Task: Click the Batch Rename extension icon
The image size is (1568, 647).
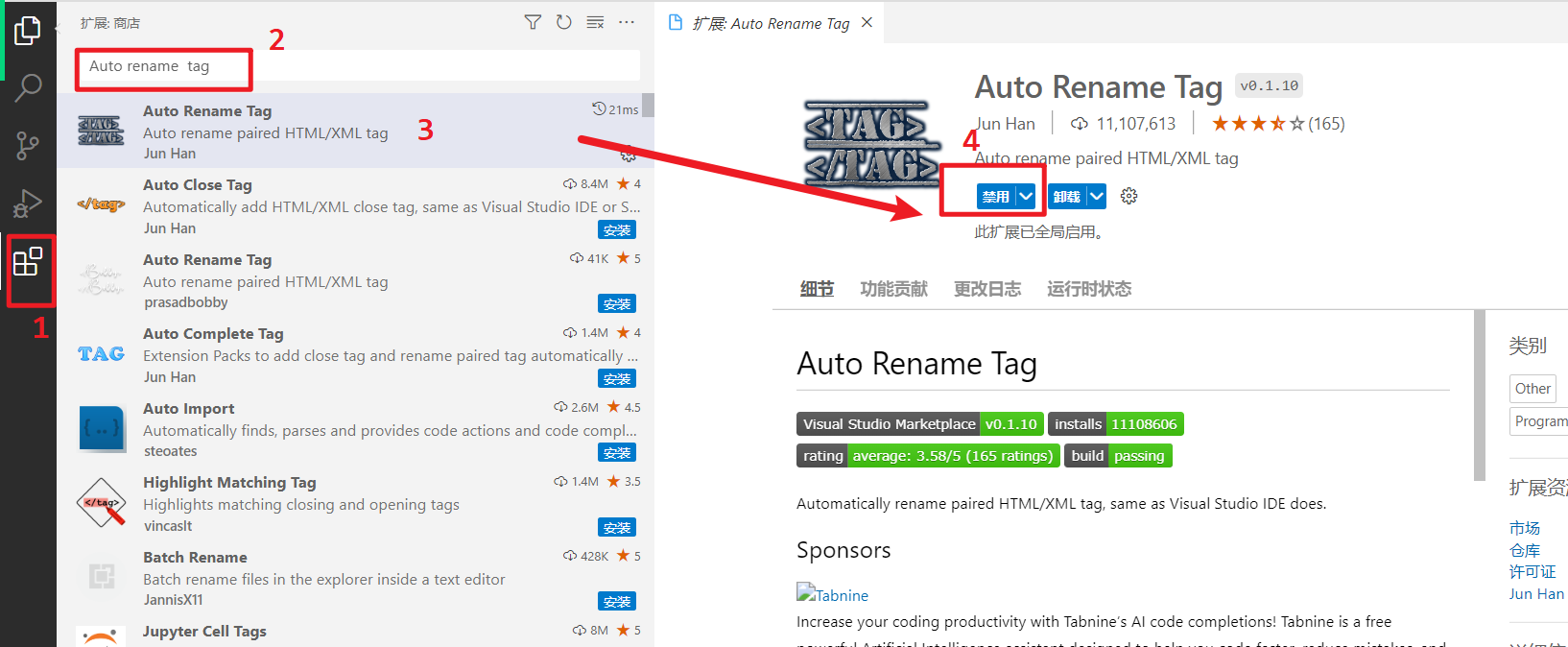Action: (102, 576)
